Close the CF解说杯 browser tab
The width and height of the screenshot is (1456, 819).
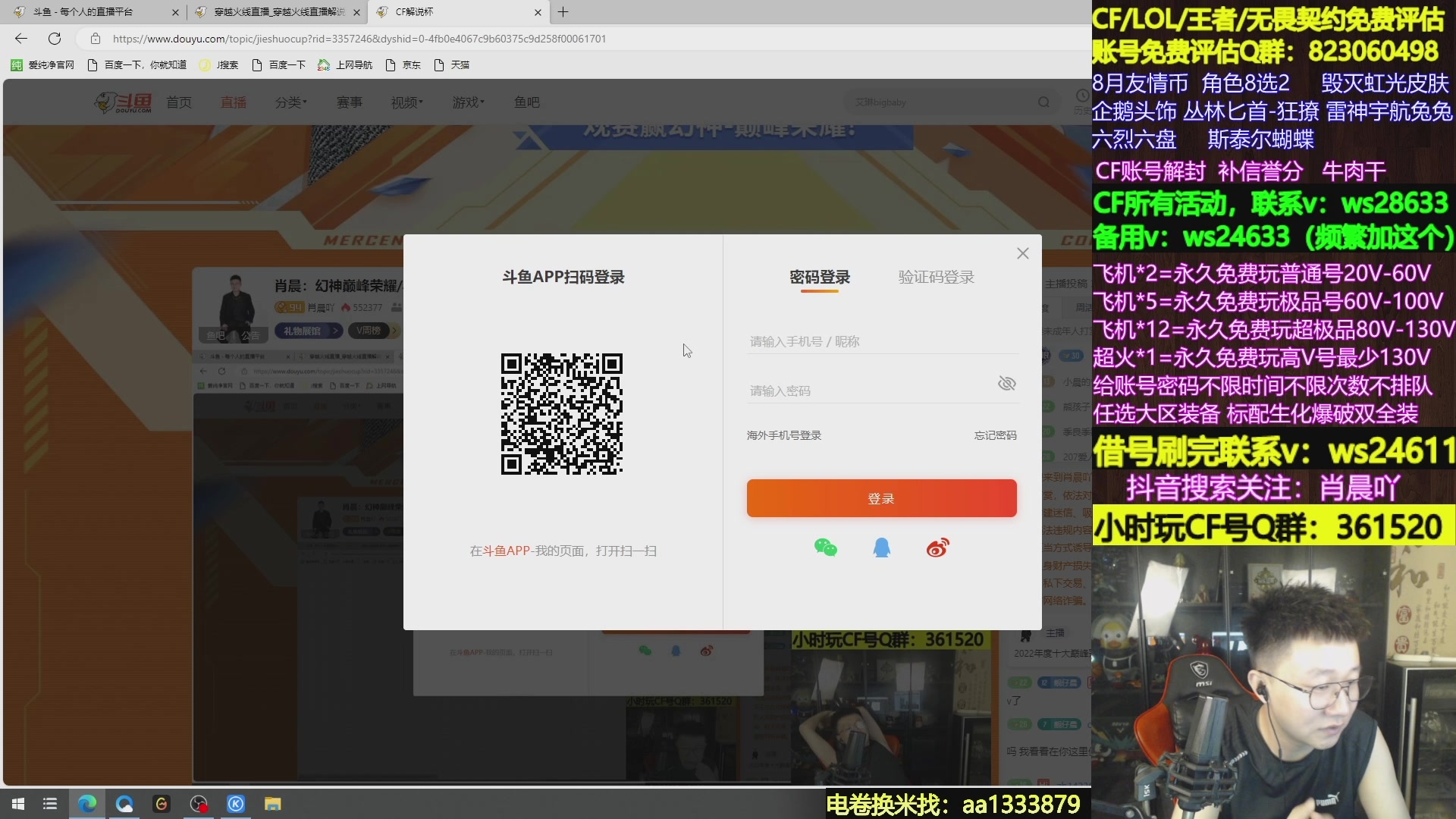(x=538, y=12)
